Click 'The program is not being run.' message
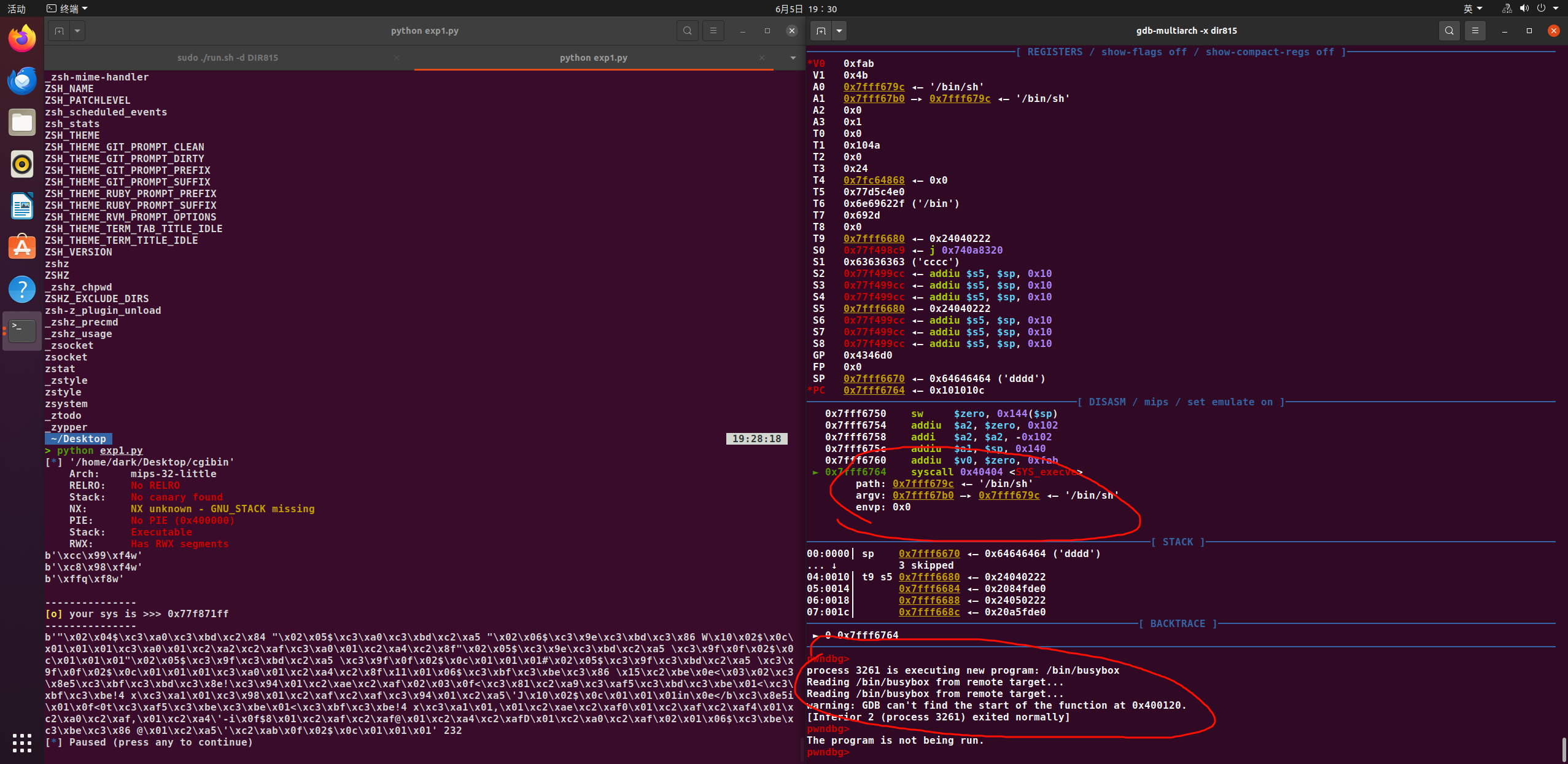 [895, 740]
